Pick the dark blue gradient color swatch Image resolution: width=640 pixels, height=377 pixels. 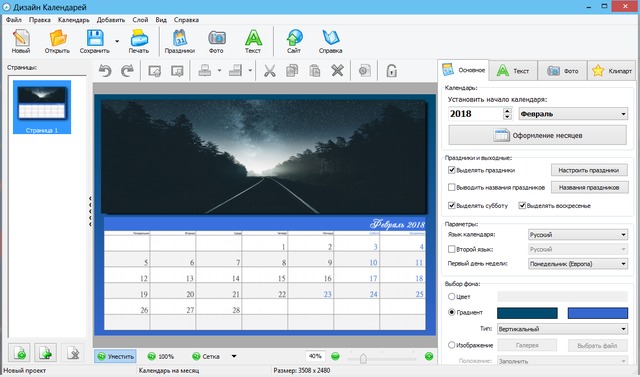pos(527,313)
